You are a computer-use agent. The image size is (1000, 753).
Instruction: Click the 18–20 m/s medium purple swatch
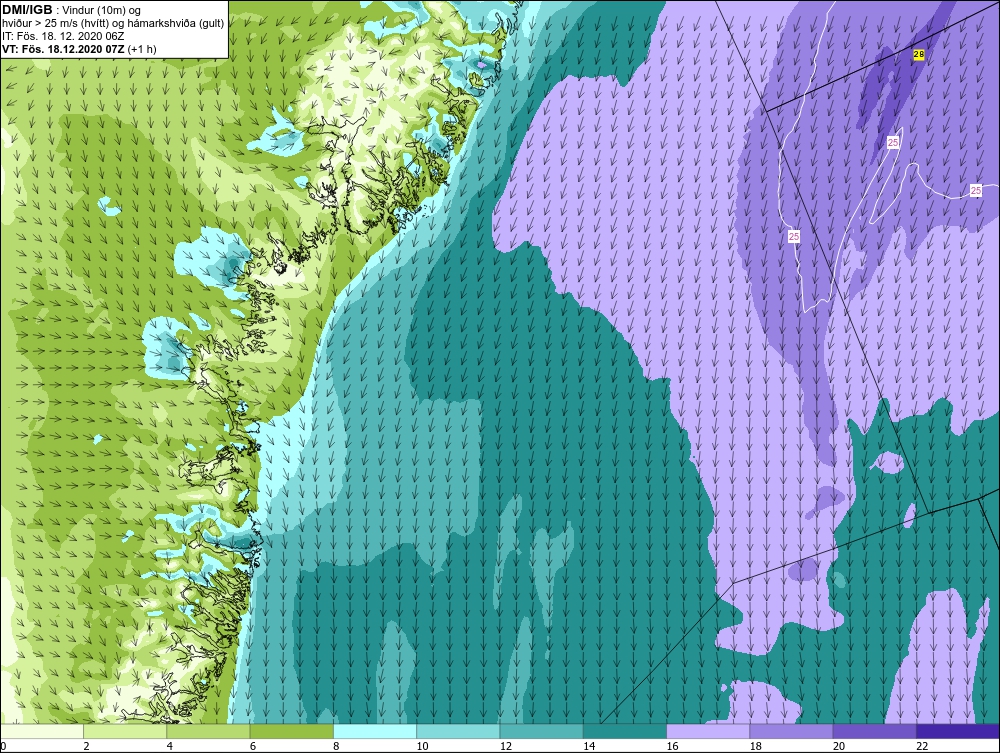(x=791, y=731)
